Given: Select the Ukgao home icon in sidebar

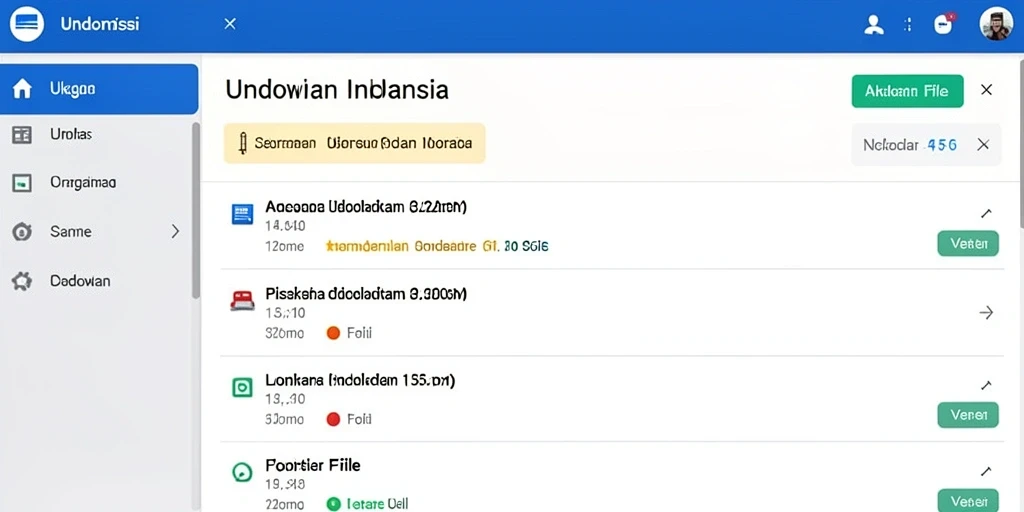Looking at the screenshot, I should 22,89.
